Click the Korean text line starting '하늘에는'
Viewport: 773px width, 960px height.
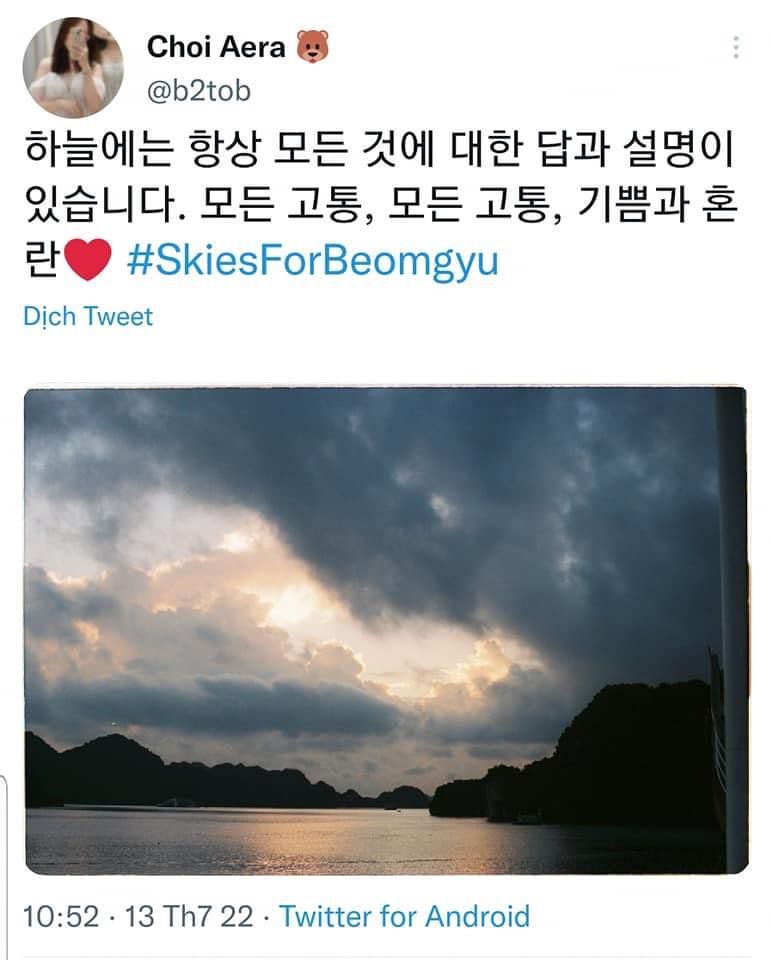[x=379, y=149]
